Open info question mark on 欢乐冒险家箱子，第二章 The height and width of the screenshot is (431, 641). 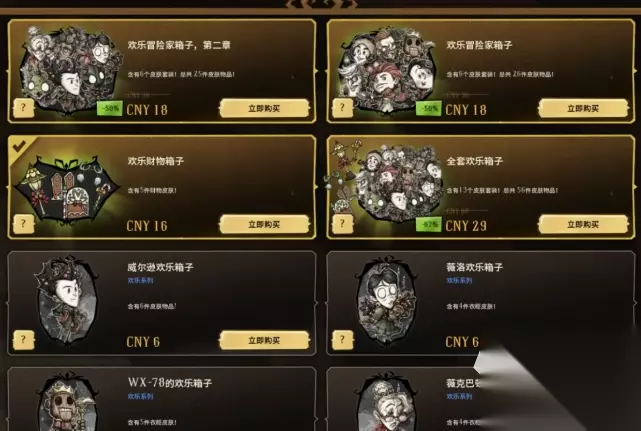tap(23, 108)
